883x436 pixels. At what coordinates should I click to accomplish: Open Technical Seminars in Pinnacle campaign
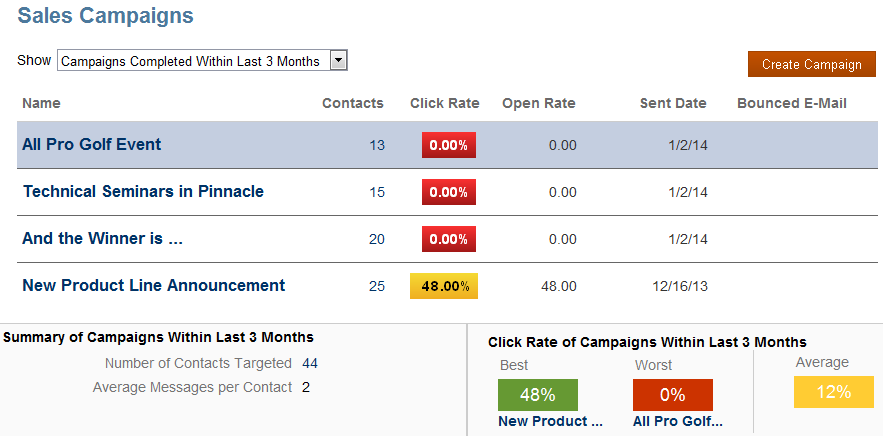(143, 191)
